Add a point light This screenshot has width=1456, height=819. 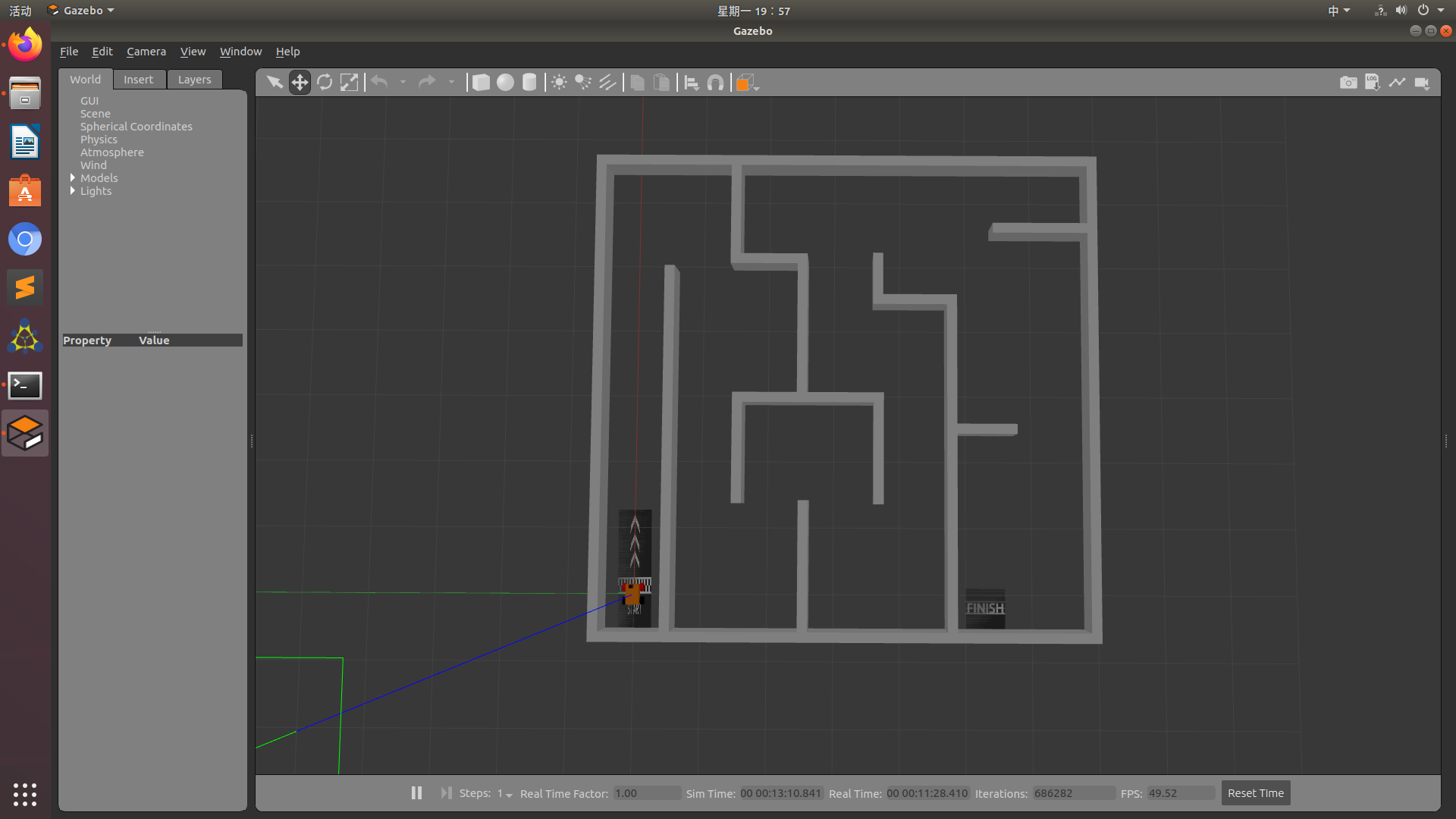pyautogui.click(x=559, y=82)
